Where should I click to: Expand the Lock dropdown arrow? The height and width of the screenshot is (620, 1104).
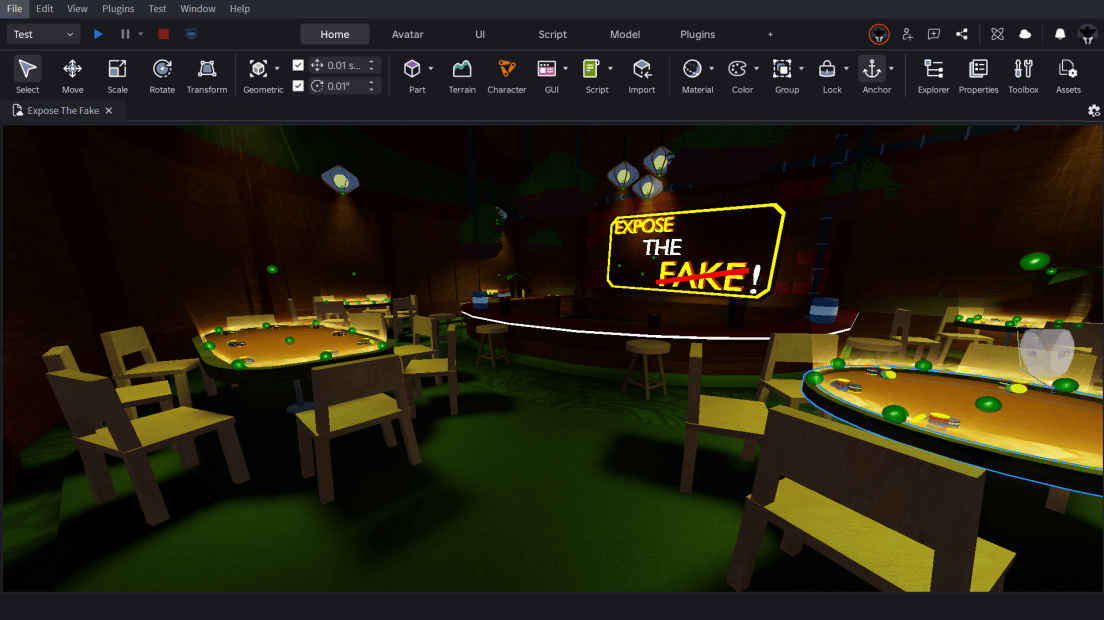846,69
